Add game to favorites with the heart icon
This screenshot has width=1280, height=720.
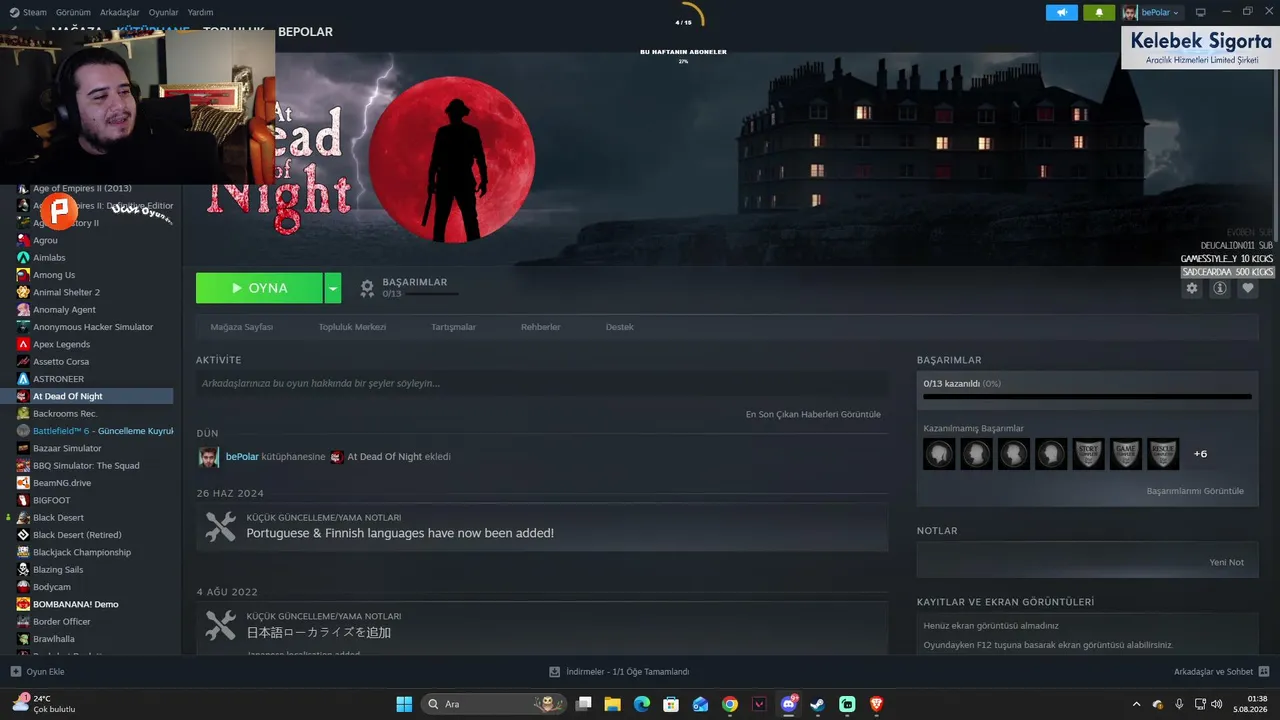click(1248, 288)
